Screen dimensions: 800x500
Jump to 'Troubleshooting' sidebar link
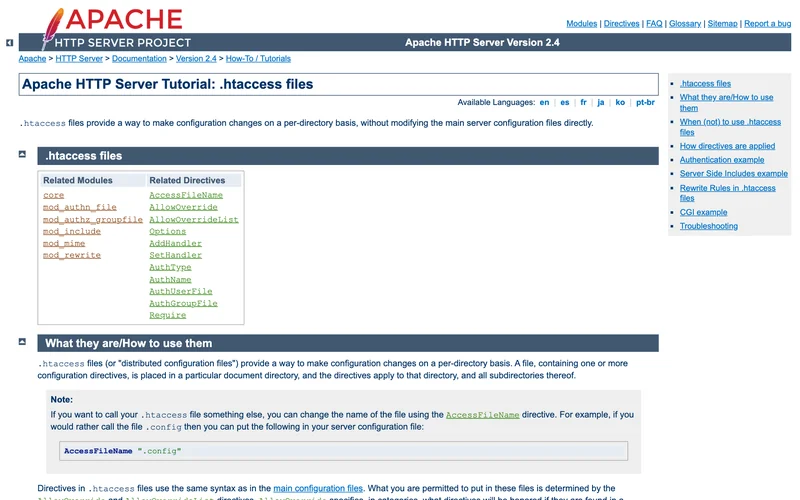coord(709,226)
